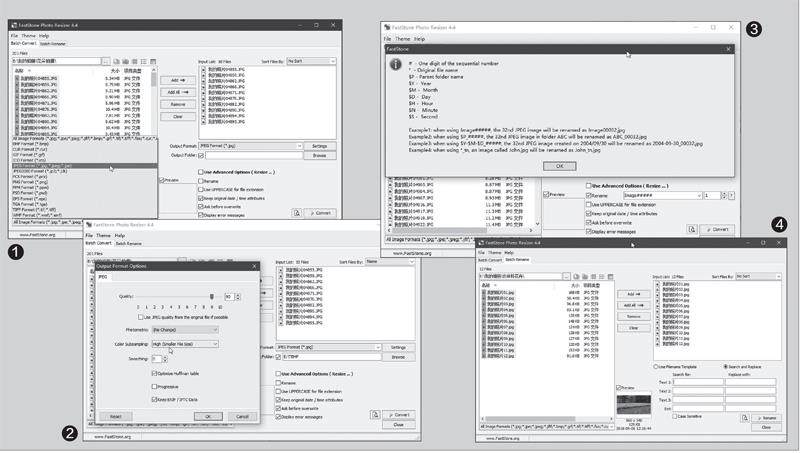Click the thumbnails view icon in window 1 toolbar
This screenshot has width=800, height=453.
(x=135, y=61)
